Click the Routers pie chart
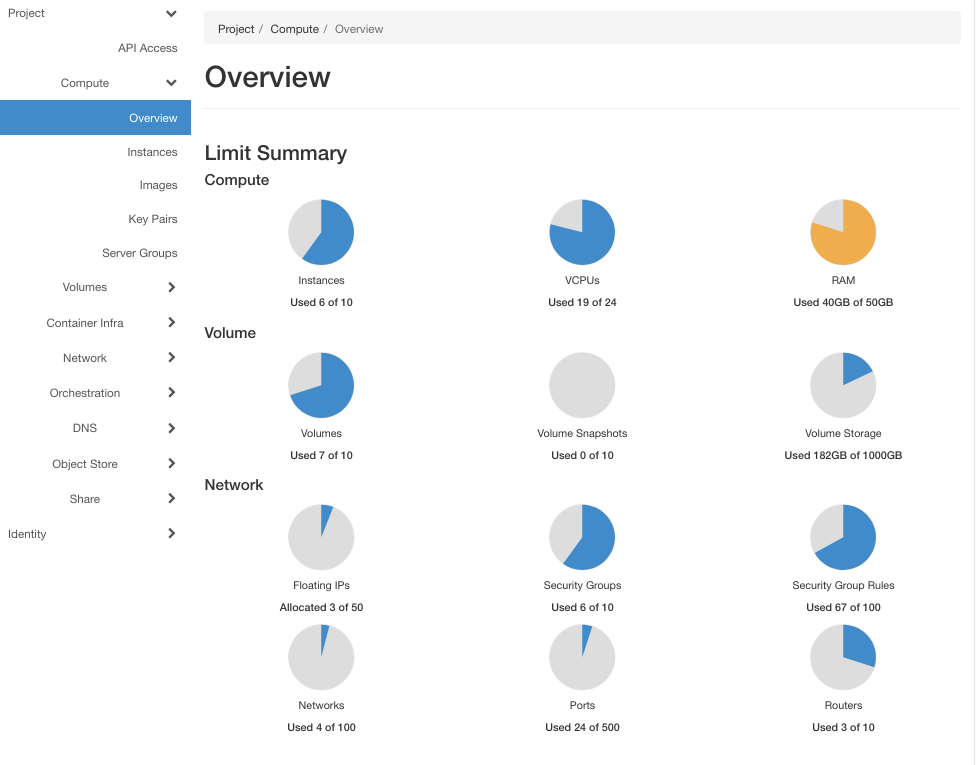 click(843, 657)
